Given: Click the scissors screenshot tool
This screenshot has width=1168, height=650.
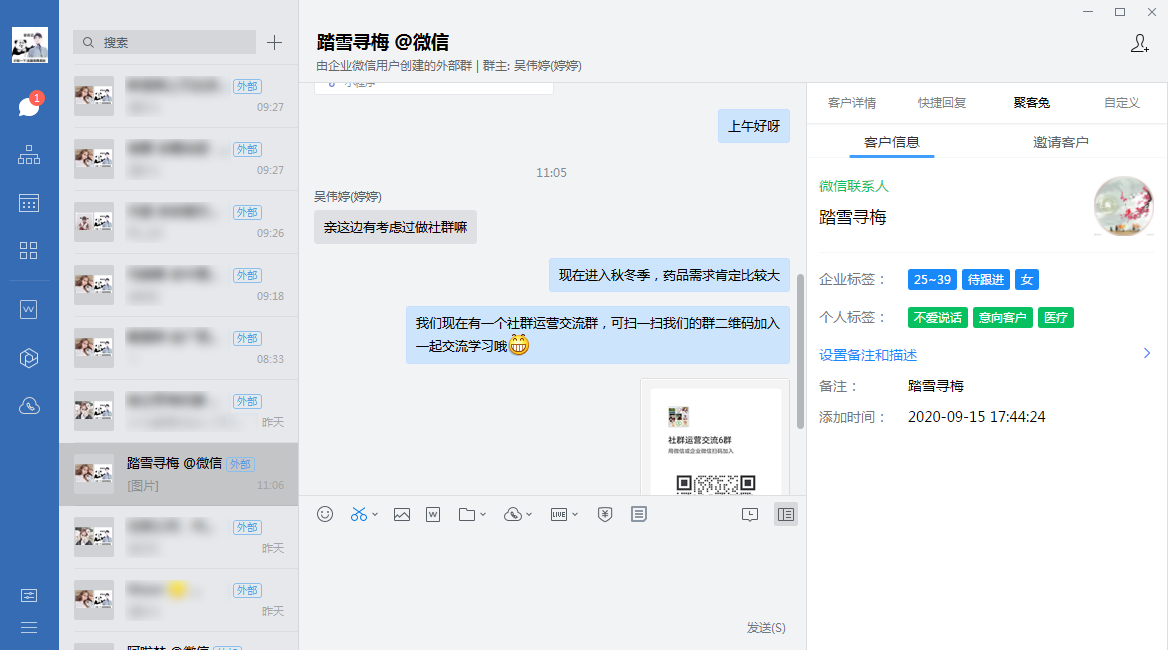Looking at the screenshot, I should pos(358,514).
